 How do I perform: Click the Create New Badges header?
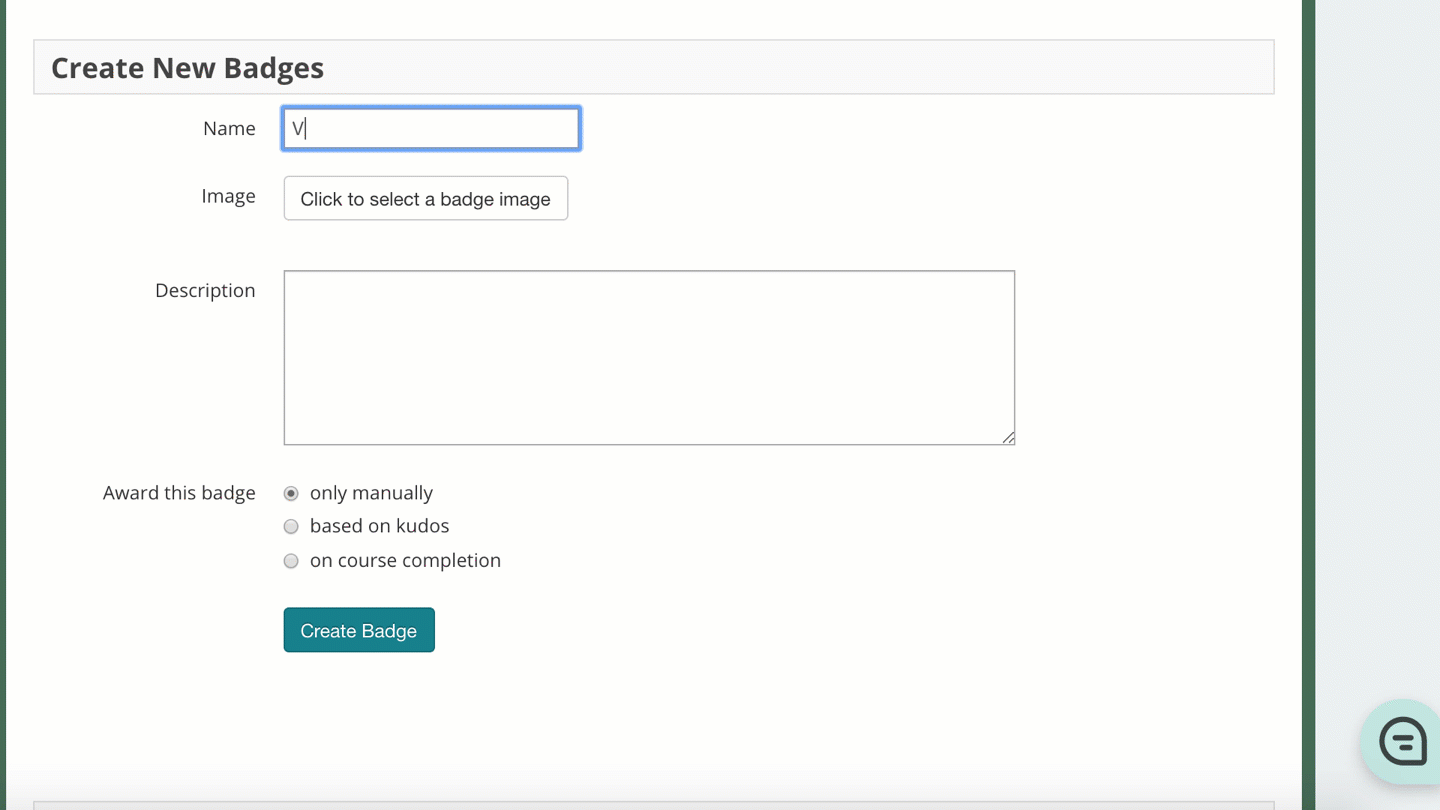(x=187, y=67)
